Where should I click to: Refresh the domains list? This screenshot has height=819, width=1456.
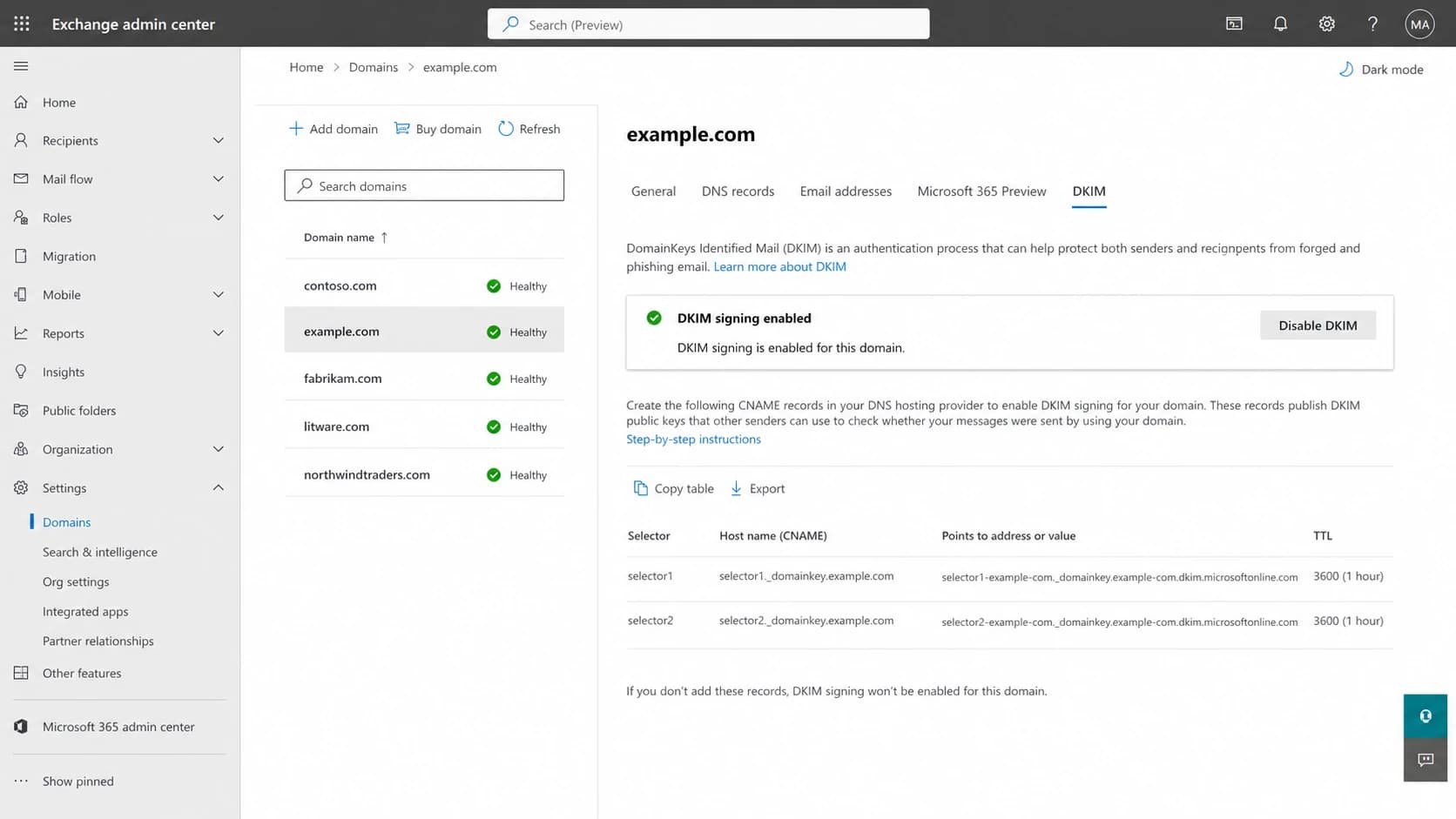(x=529, y=129)
